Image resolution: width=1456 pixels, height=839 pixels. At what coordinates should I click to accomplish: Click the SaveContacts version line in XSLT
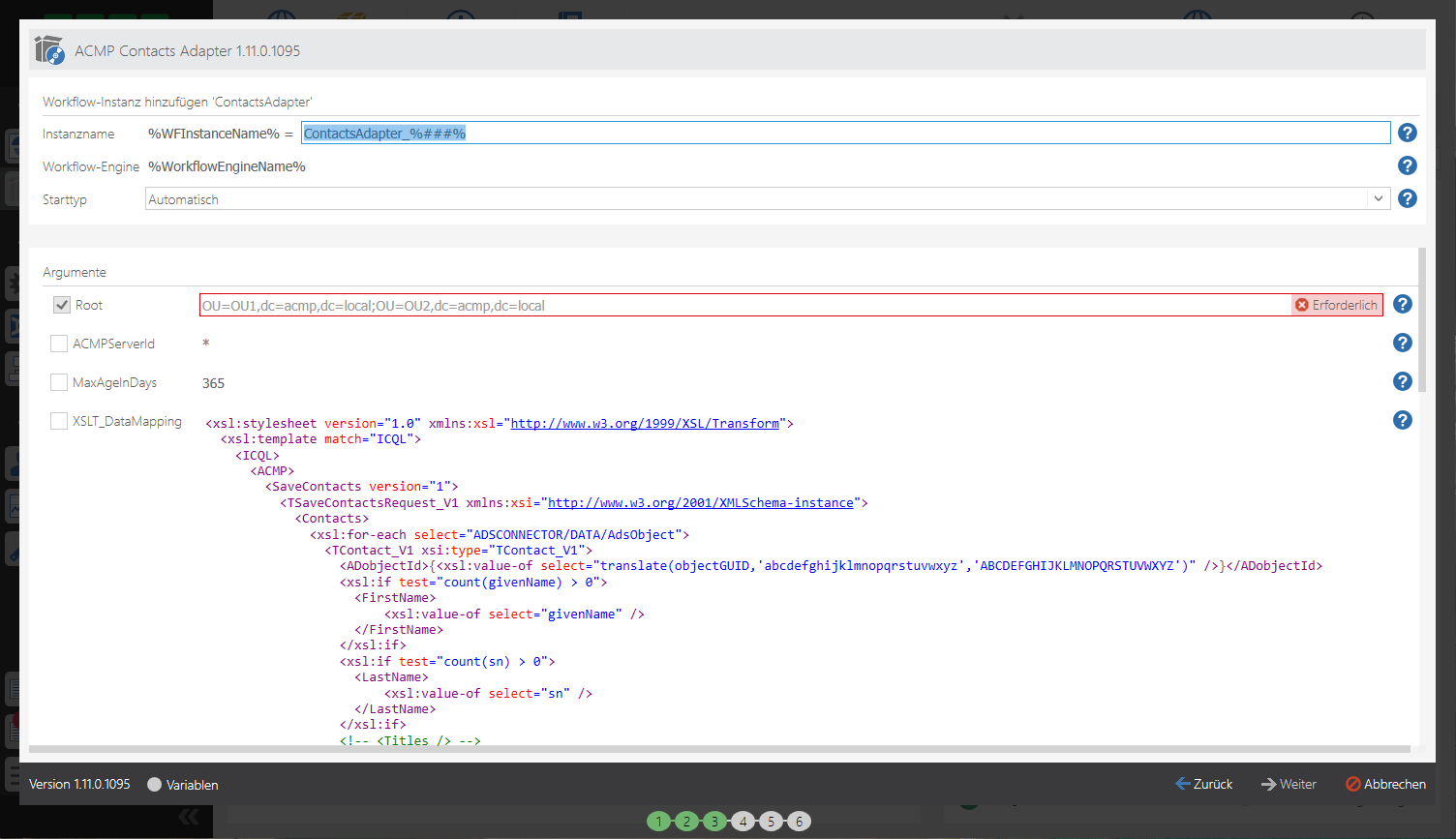point(362,487)
